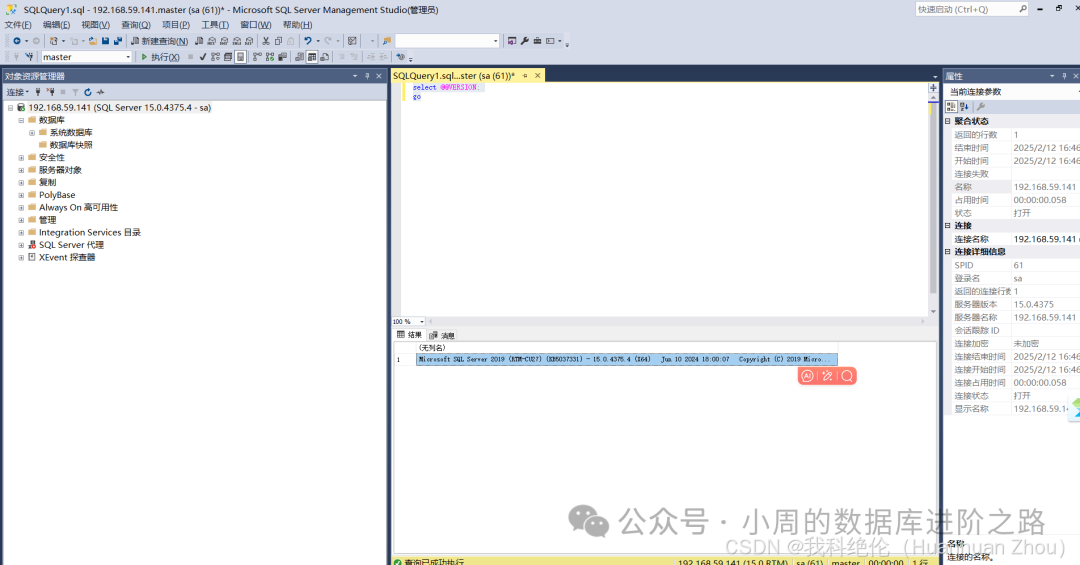The height and width of the screenshot is (565, 1080).
Task: Click the Results to Text icon
Action: (300, 56)
